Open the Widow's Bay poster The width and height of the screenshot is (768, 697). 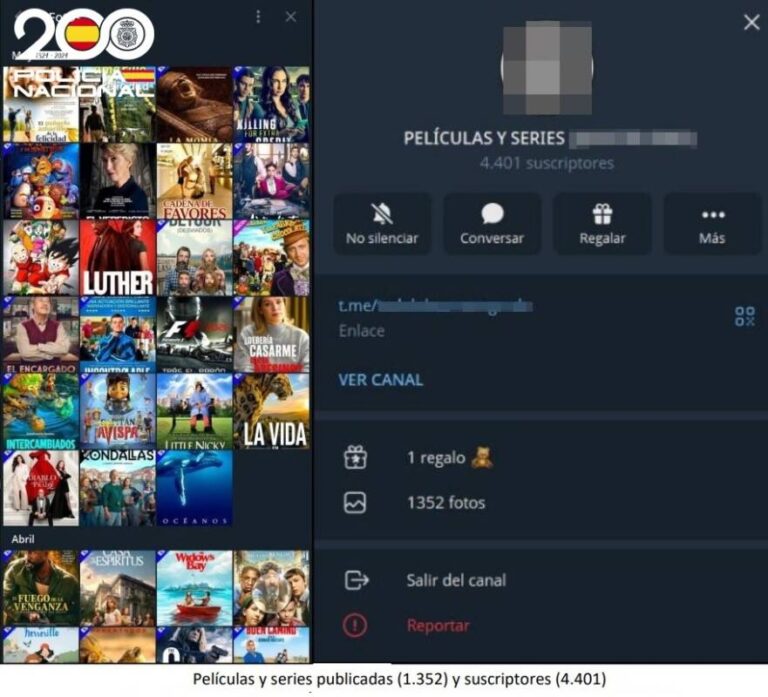pos(194,588)
